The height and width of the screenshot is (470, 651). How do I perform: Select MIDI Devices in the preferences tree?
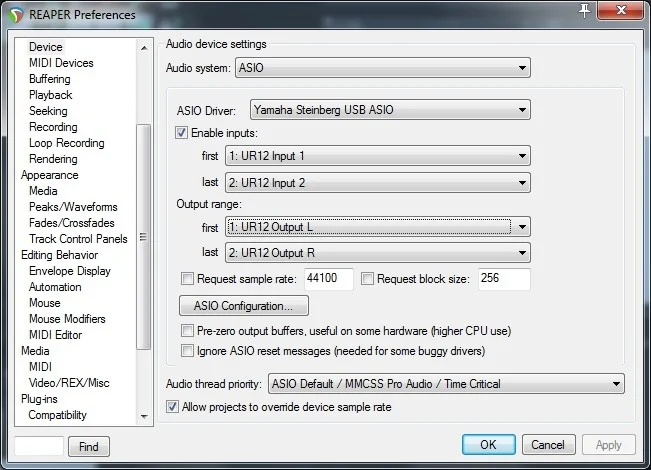click(61, 63)
